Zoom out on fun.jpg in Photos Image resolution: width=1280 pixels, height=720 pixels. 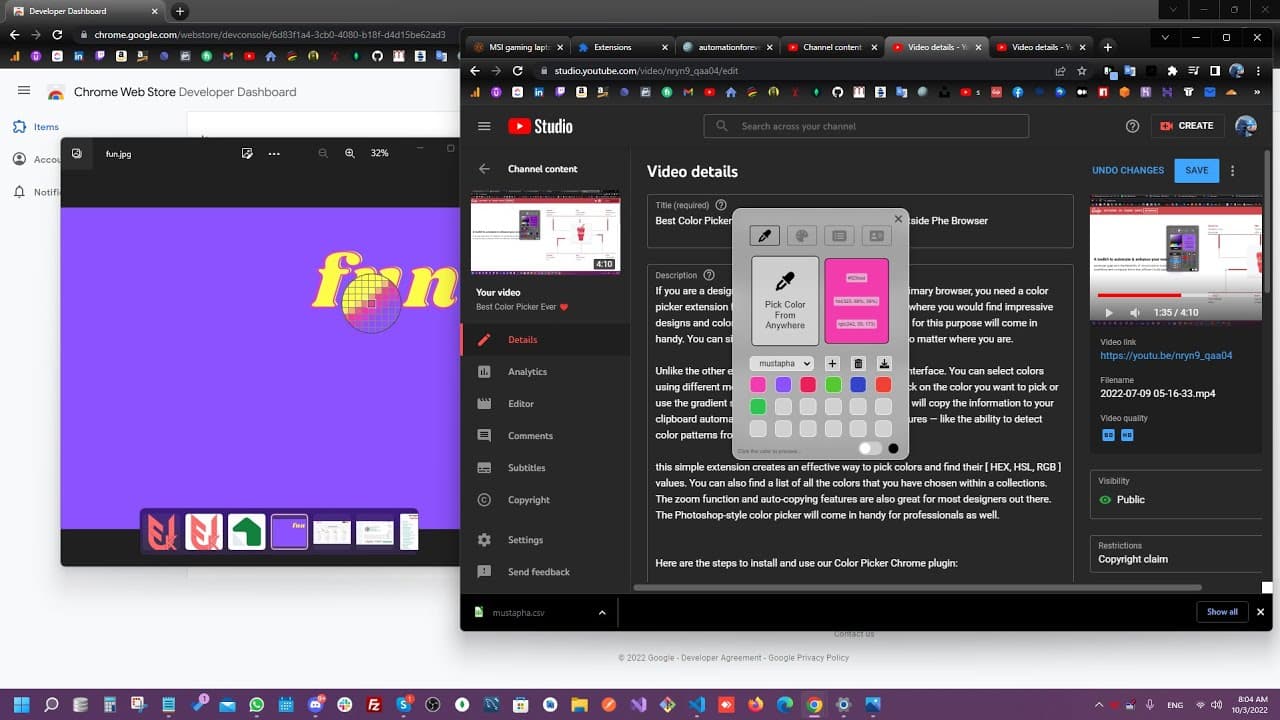tap(323, 153)
